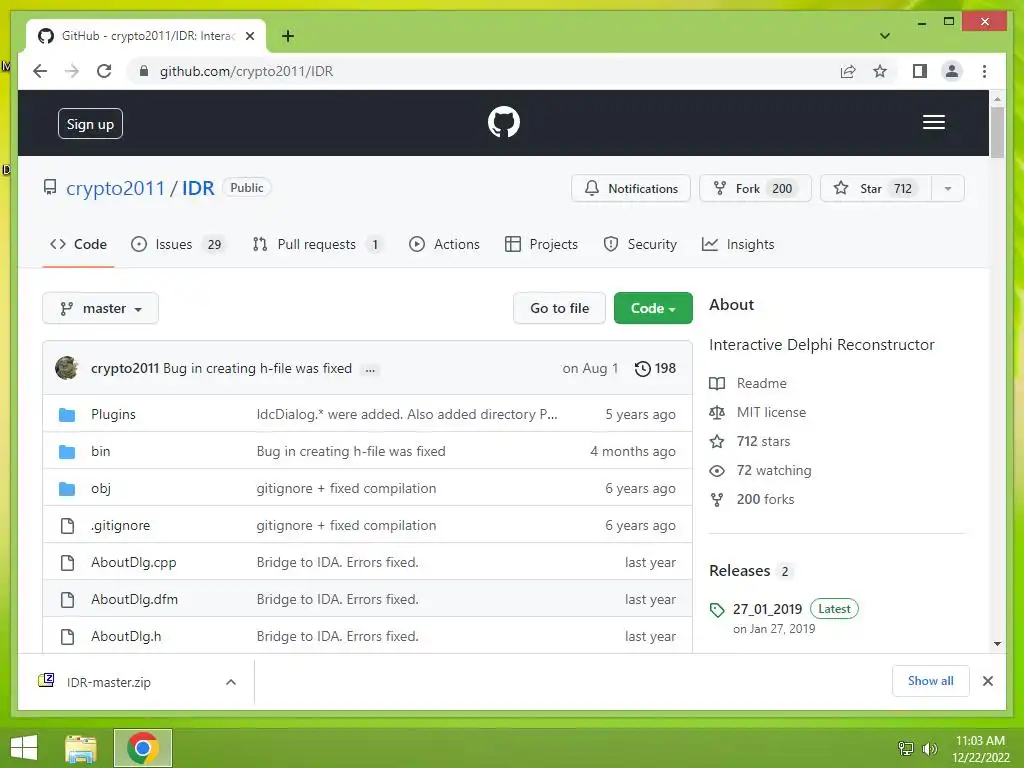This screenshot has width=1024, height=768.
Task: Click the obj folder icon
Action: pos(67,488)
